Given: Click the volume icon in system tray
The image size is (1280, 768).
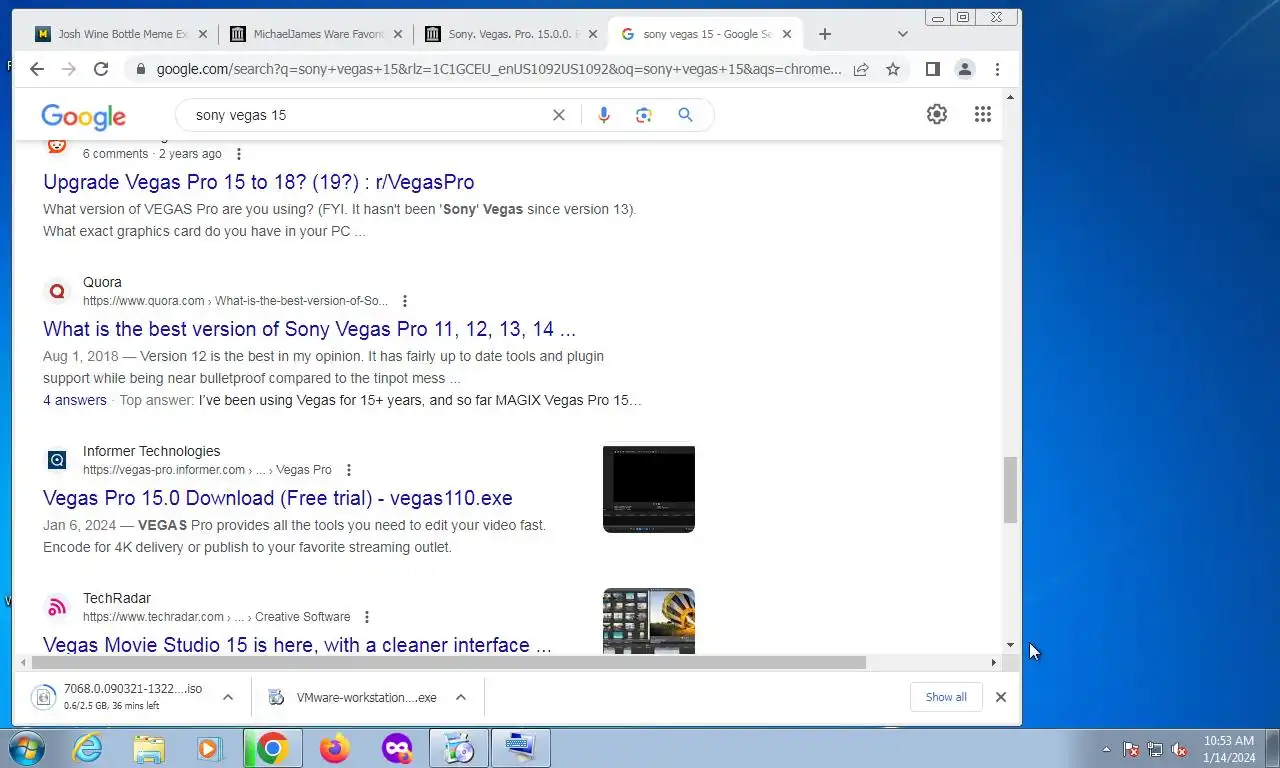Looking at the screenshot, I should click(x=1179, y=749).
